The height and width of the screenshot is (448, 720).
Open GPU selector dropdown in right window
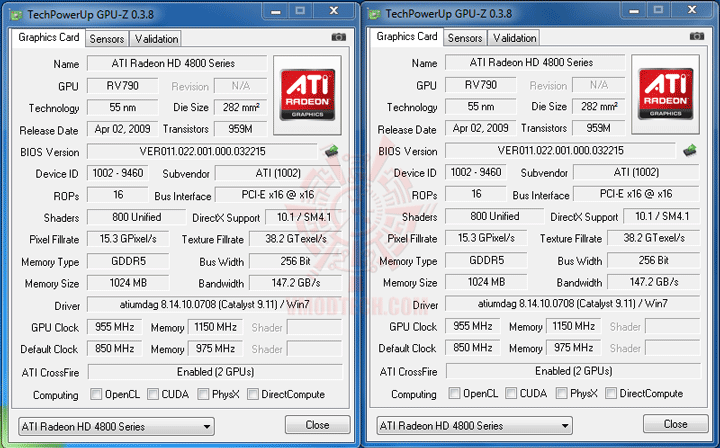[x=474, y=426]
